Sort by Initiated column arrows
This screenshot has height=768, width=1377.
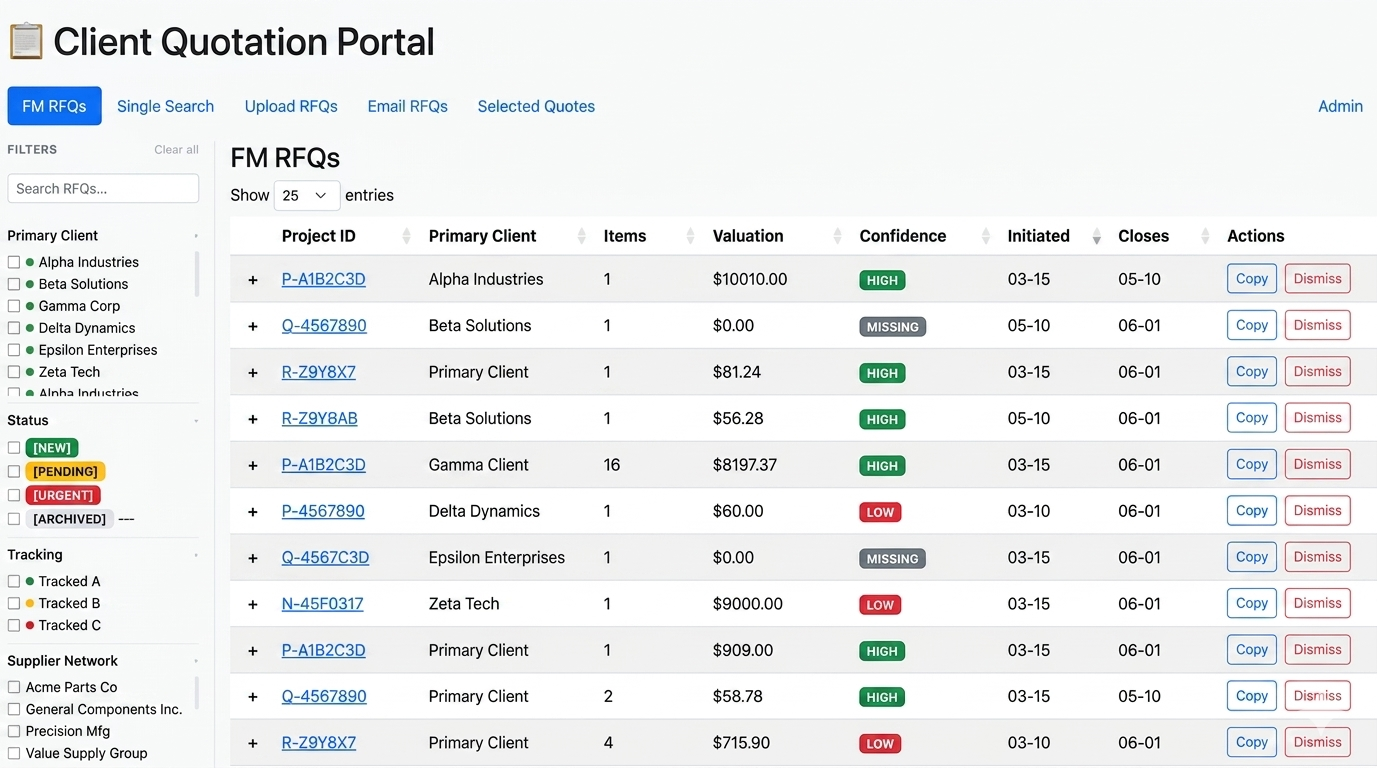1097,236
